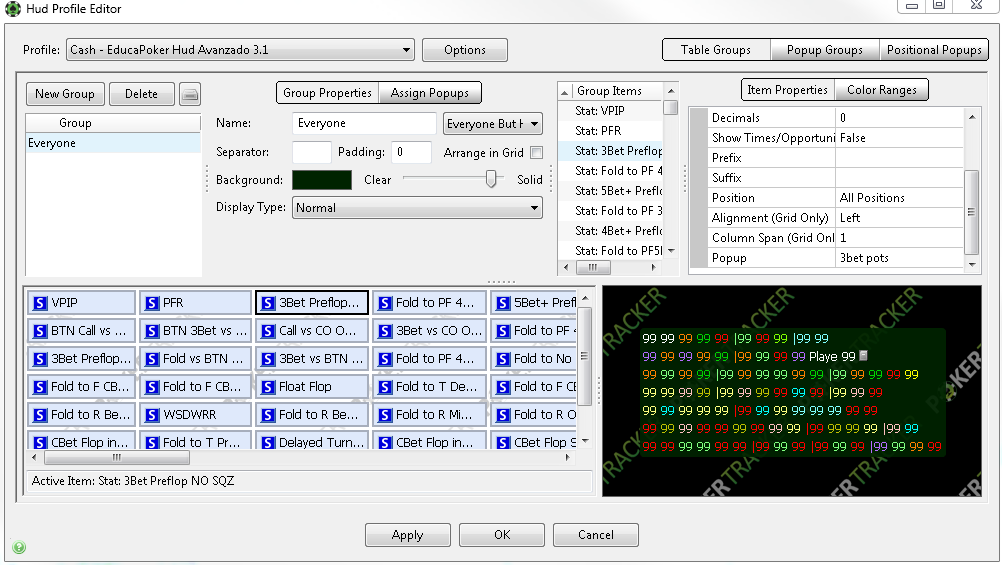Click the Popup value '3bet pots'
1002x565 pixels.
[899, 258]
